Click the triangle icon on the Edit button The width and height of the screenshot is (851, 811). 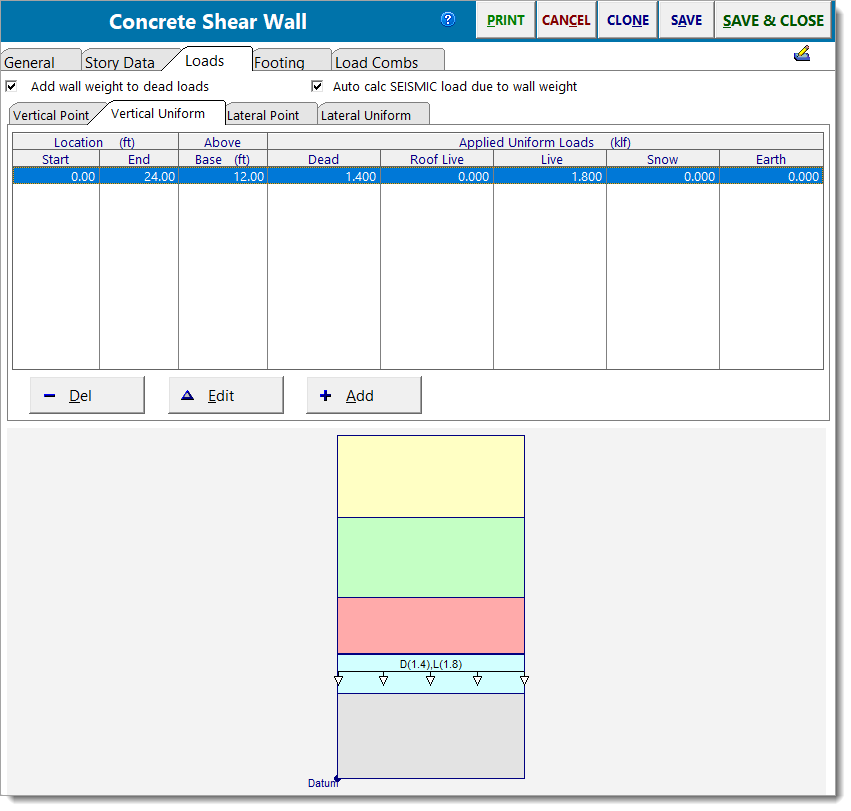(x=188, y=395)
